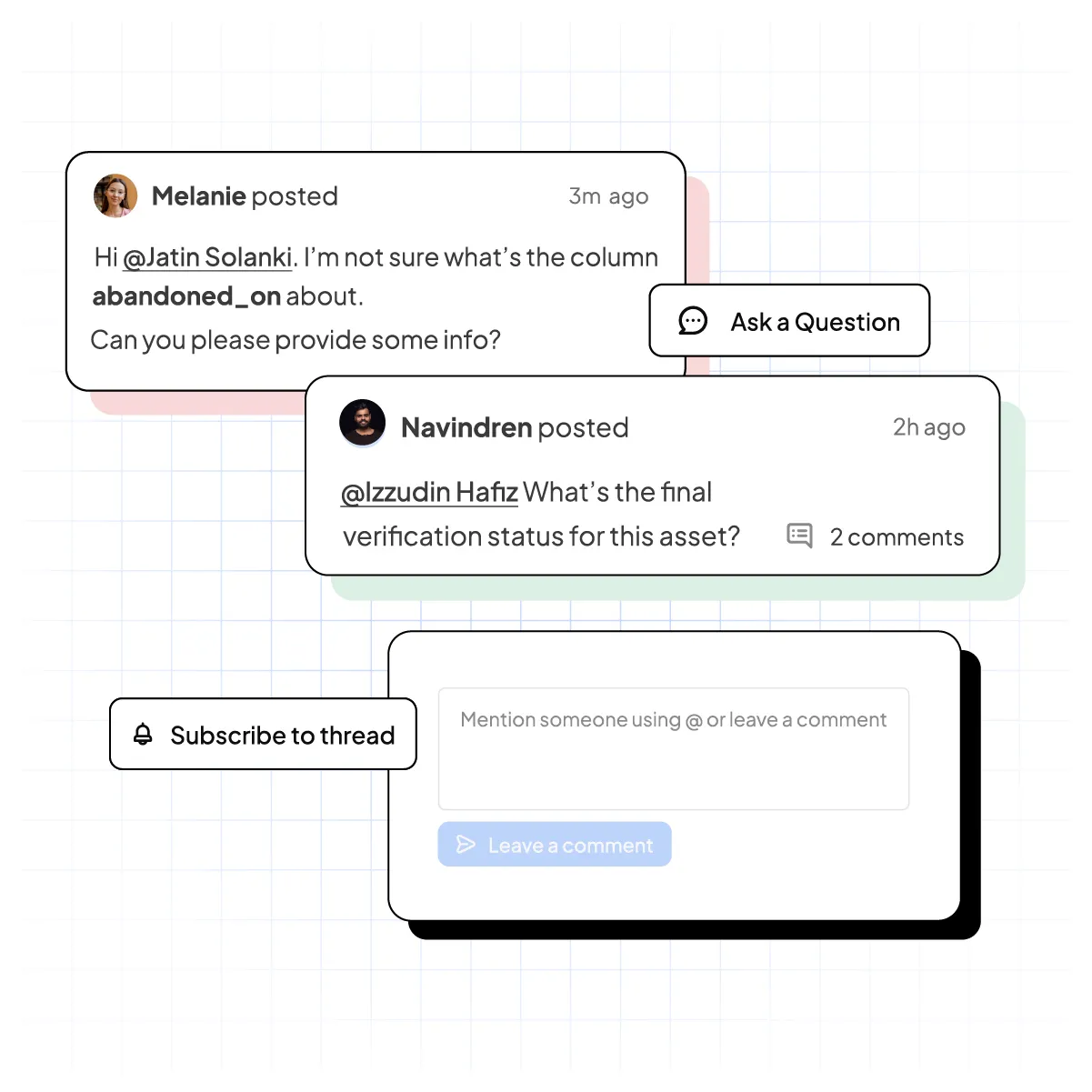Open the @Jatin Solanki mention link
1092x1092 pixels.
(x=206, y=256)
